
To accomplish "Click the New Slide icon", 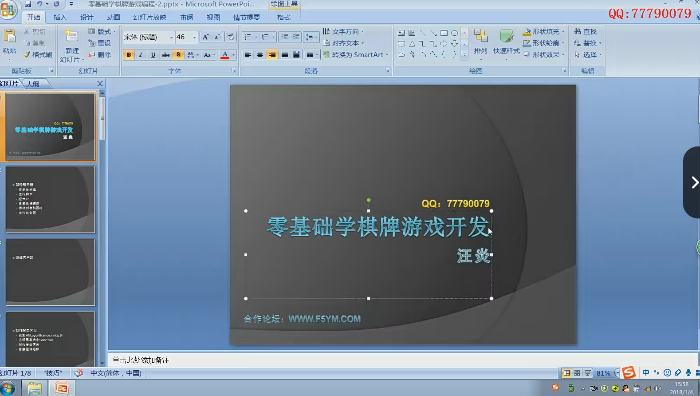I will click(71, 37).
